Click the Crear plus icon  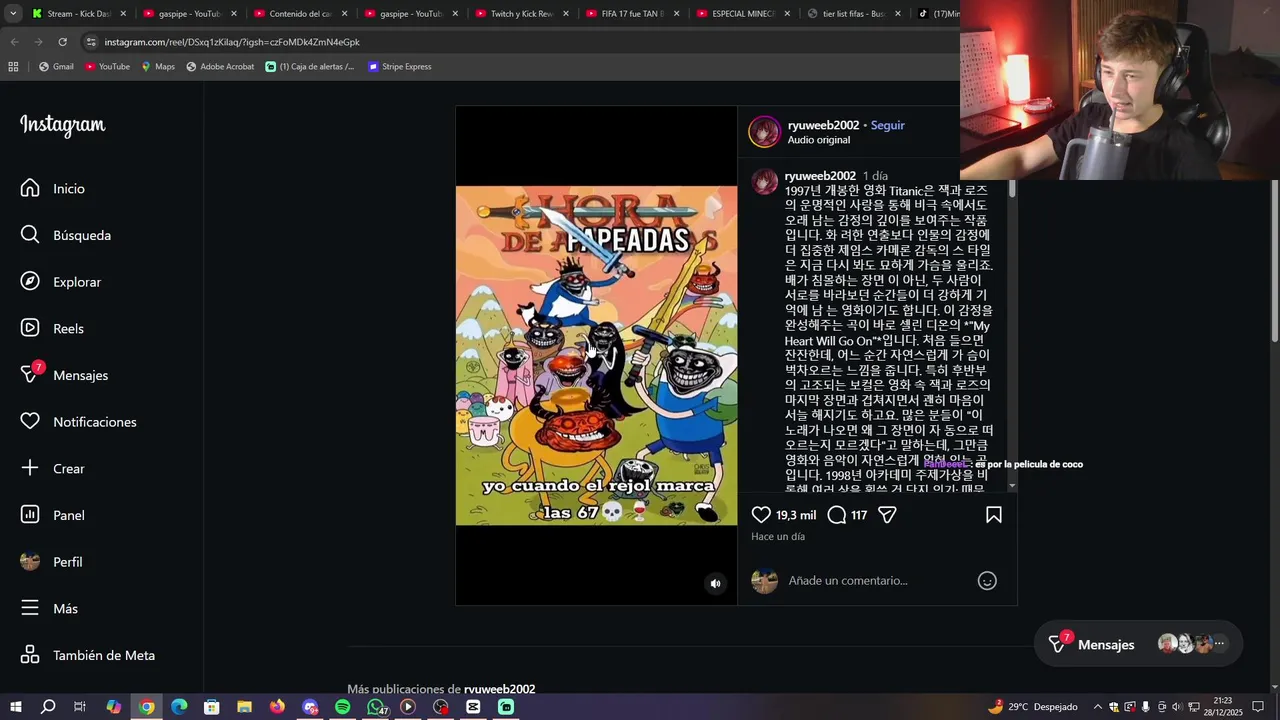30,468
